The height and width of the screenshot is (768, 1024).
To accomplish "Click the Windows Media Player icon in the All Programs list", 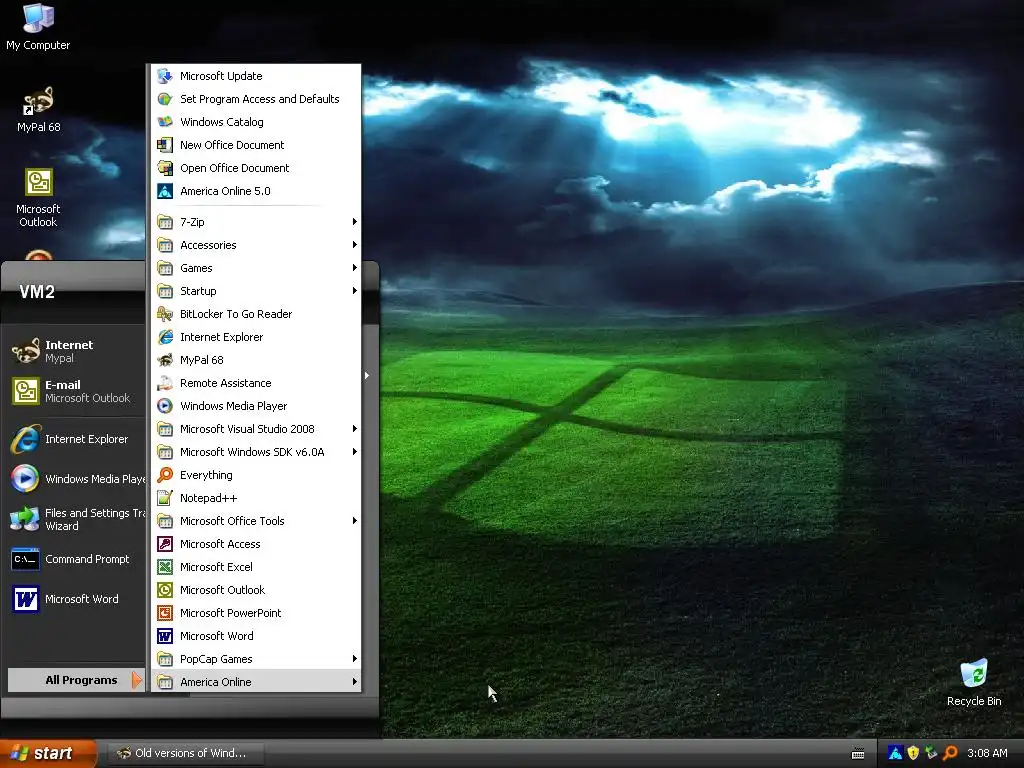I will 165,406.
